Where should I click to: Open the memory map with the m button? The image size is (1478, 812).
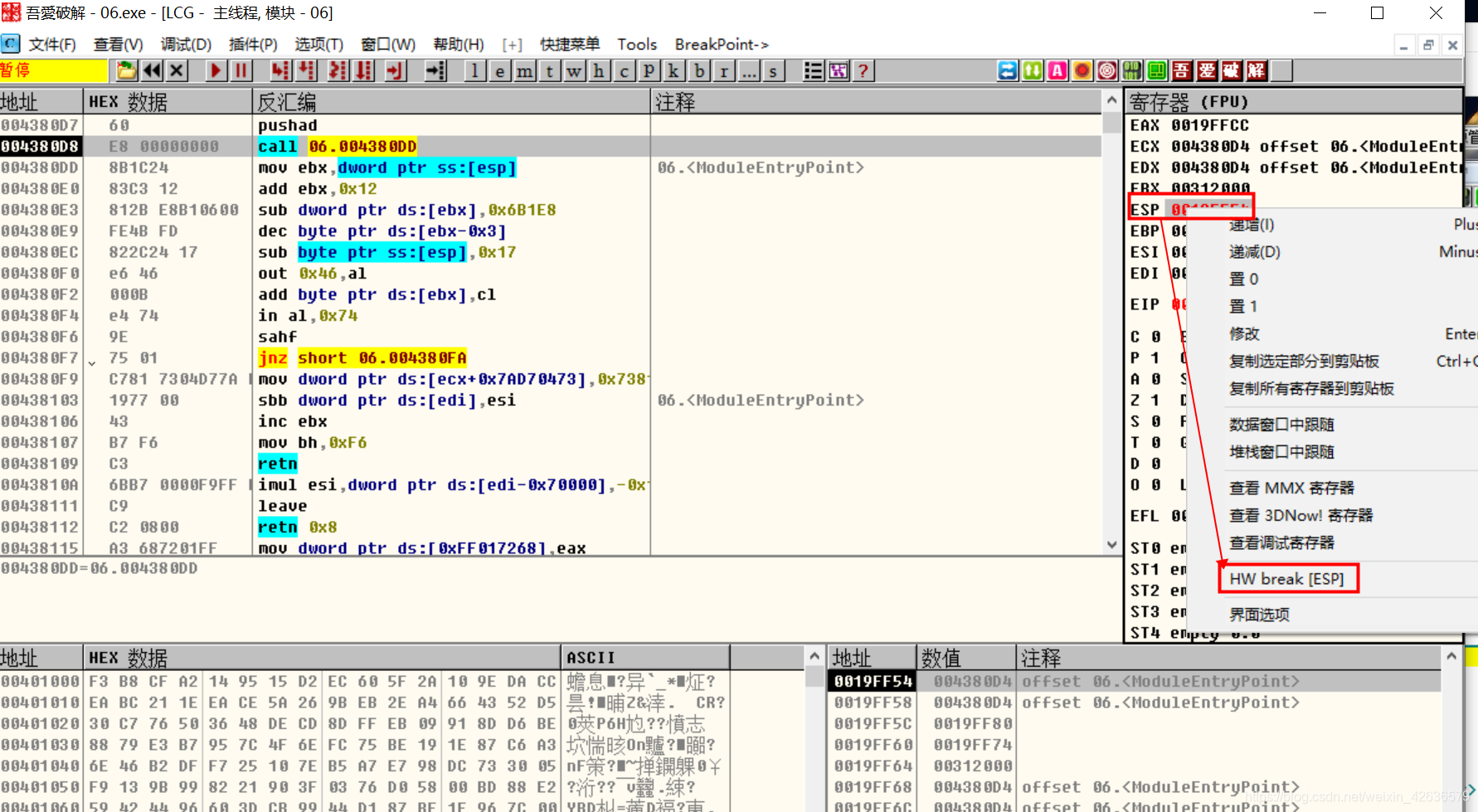click(x=524, y=71)
